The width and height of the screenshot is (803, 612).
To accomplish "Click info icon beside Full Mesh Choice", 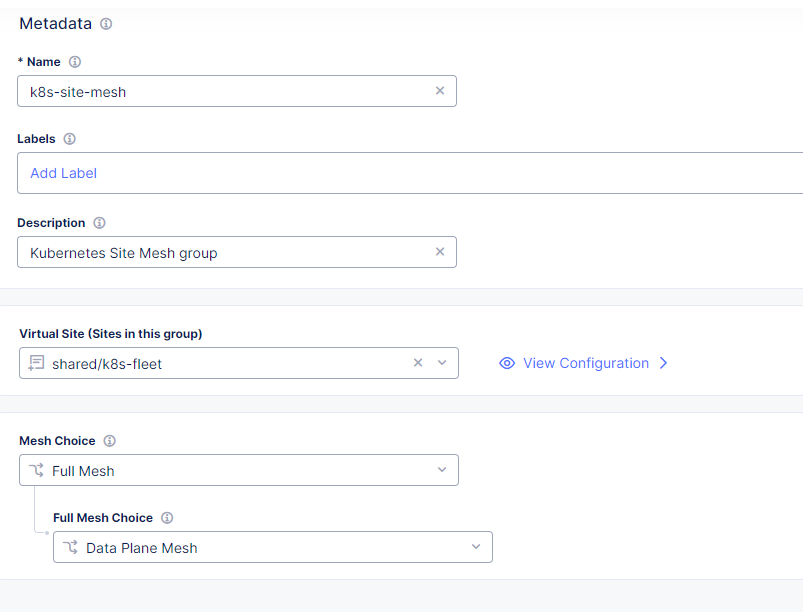I will tap(167, 518).
